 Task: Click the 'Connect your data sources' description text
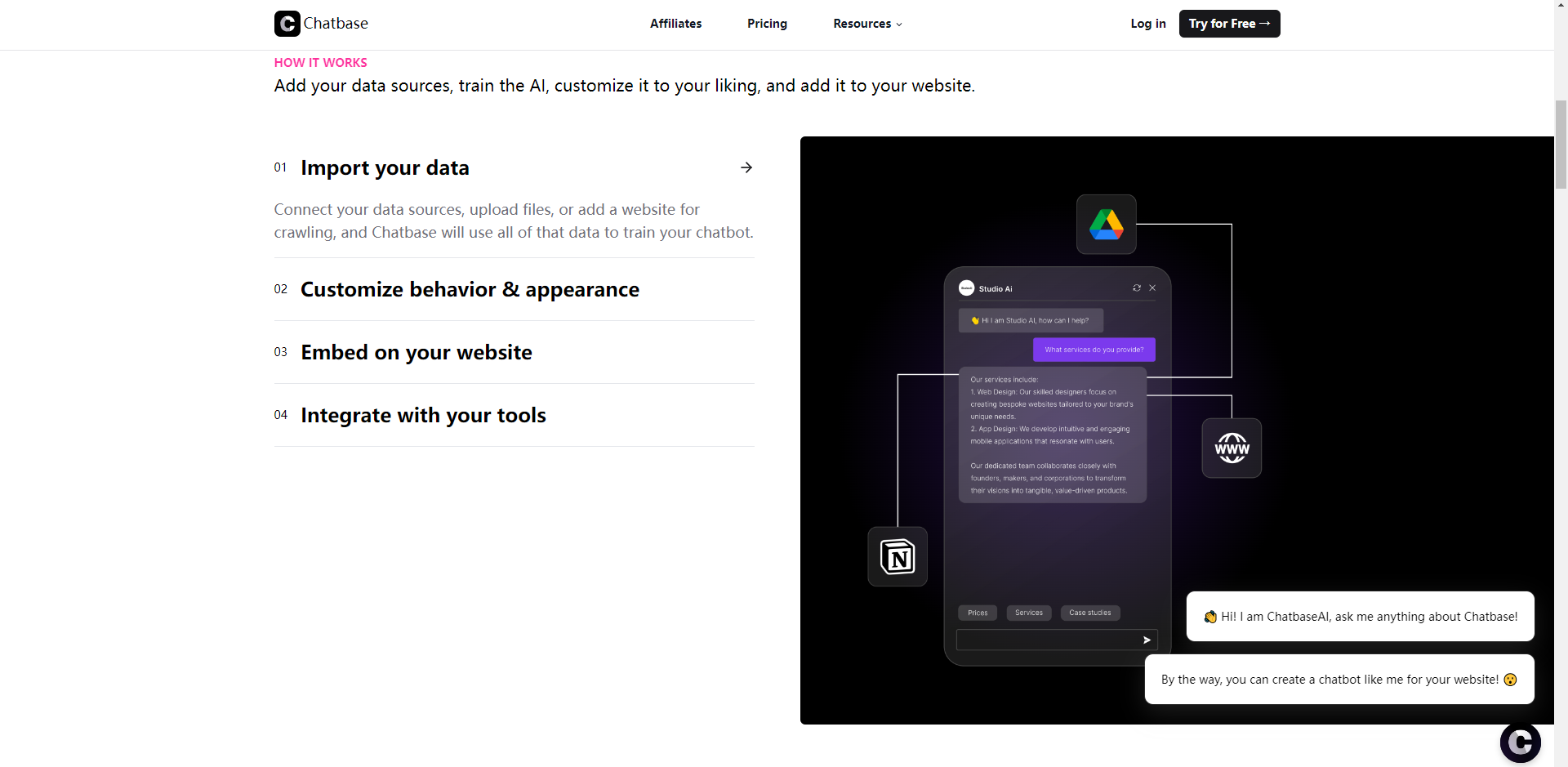tap(514, 221)
